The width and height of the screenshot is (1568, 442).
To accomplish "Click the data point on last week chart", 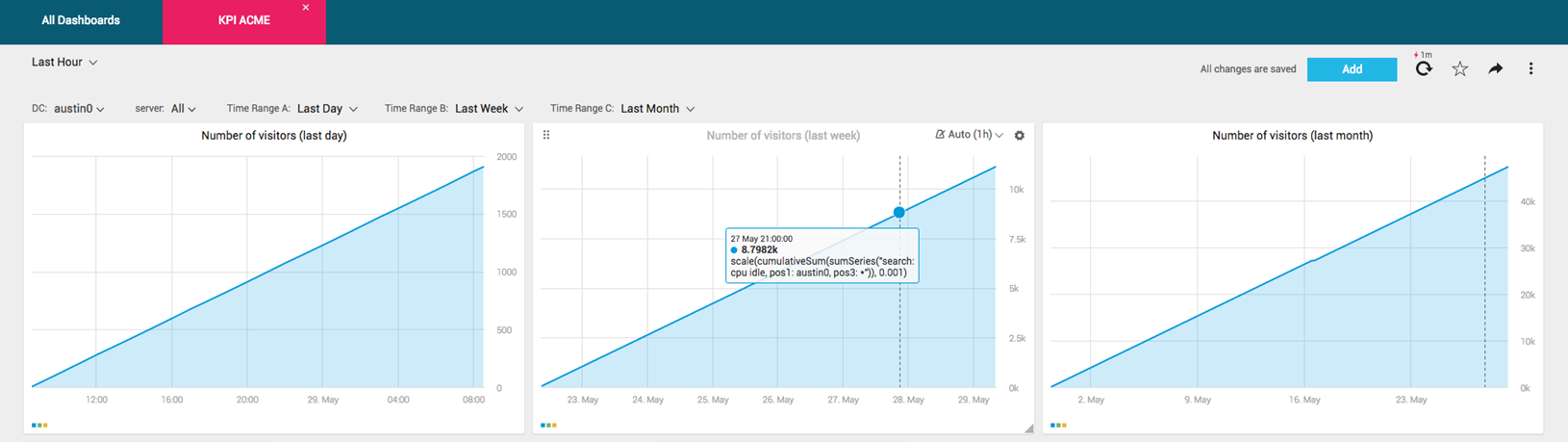I will click(898, 212).
